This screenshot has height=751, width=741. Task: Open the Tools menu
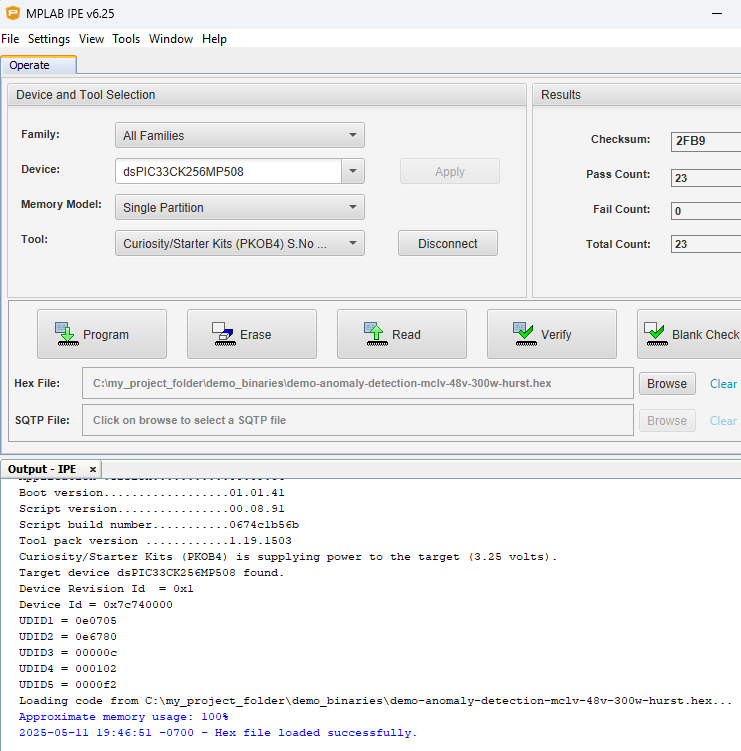126,39
